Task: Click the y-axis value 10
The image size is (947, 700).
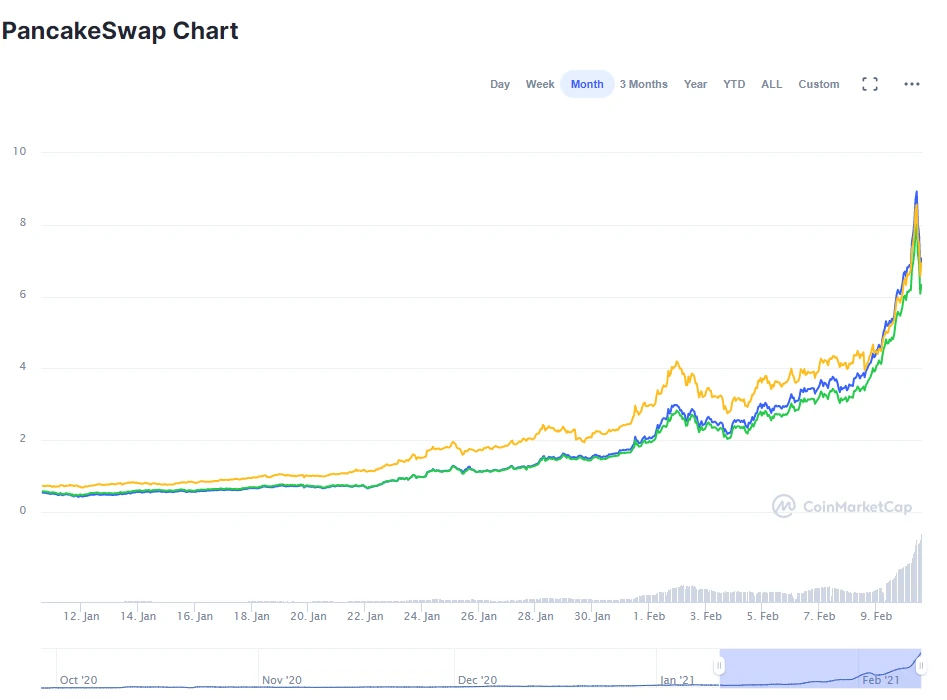Action: [19, 151]
